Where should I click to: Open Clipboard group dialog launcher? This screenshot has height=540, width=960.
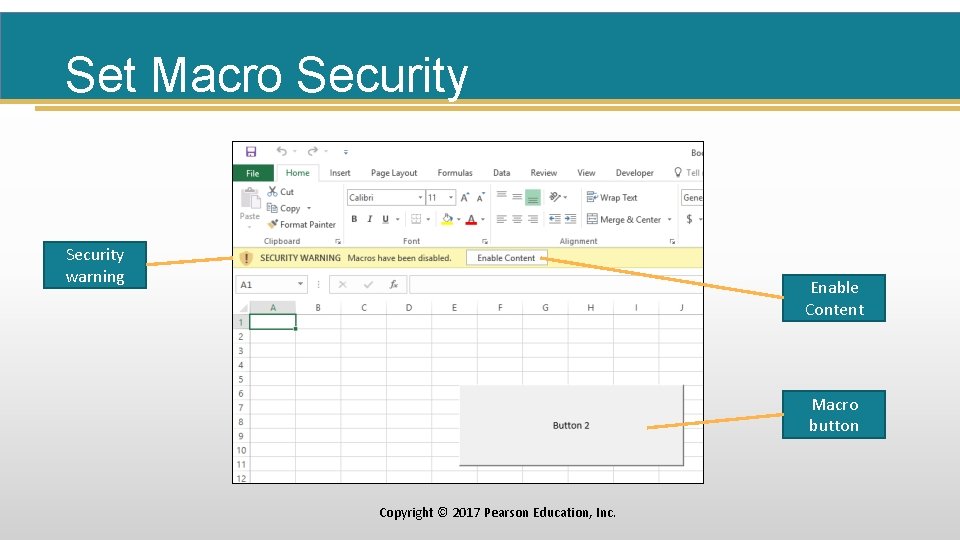click(x=337, y=242)
